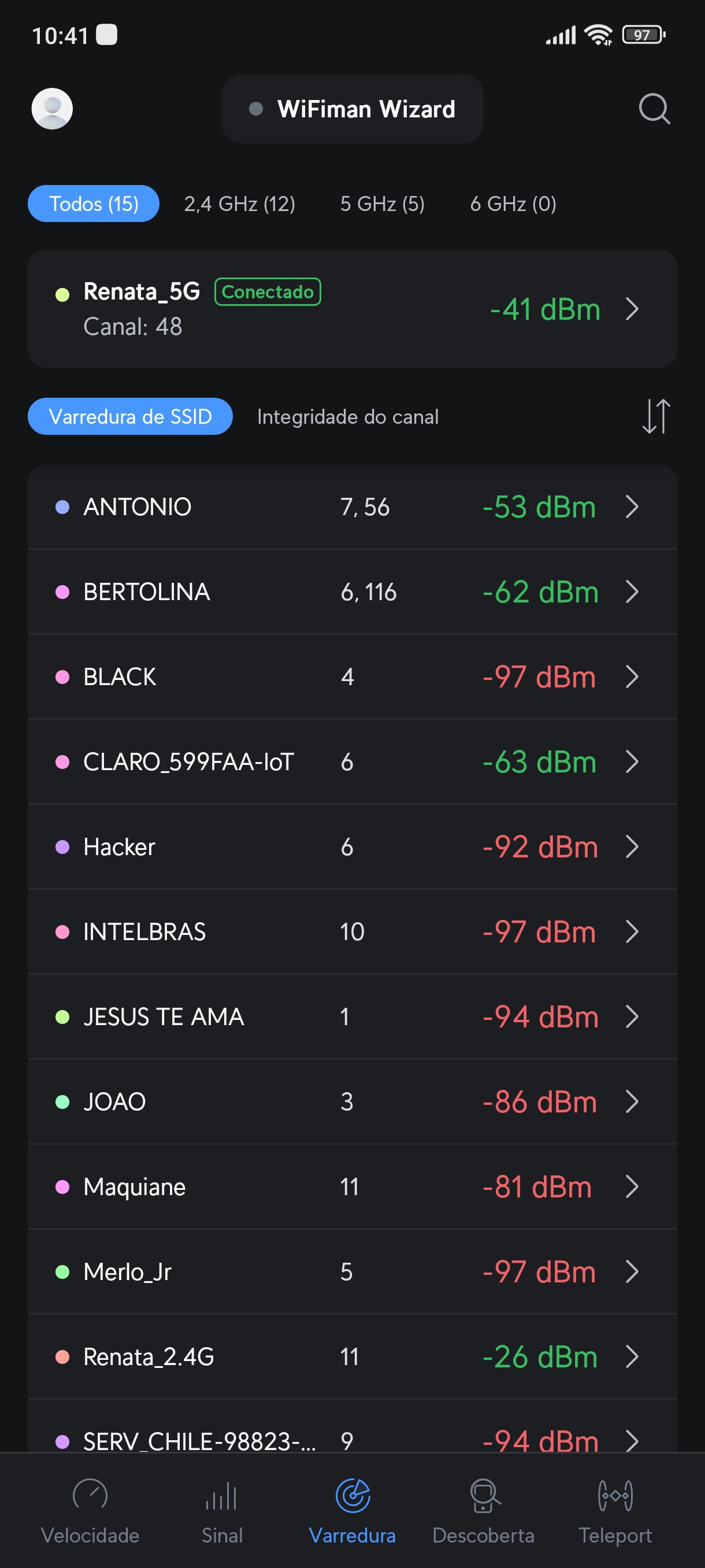Image resolution: width=705 pixels, height=1568 pixels.
Task: Open the WiFiman Wizard selector
Action: [352, 109]
